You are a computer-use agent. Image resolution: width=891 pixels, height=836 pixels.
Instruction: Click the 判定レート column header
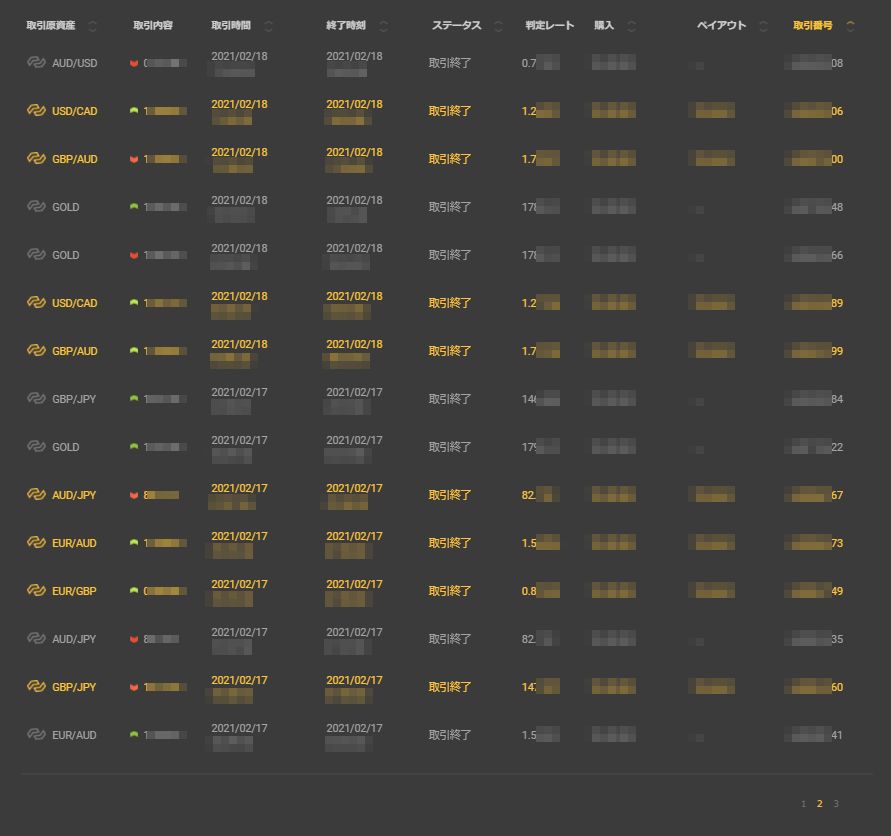click(549, 26)
